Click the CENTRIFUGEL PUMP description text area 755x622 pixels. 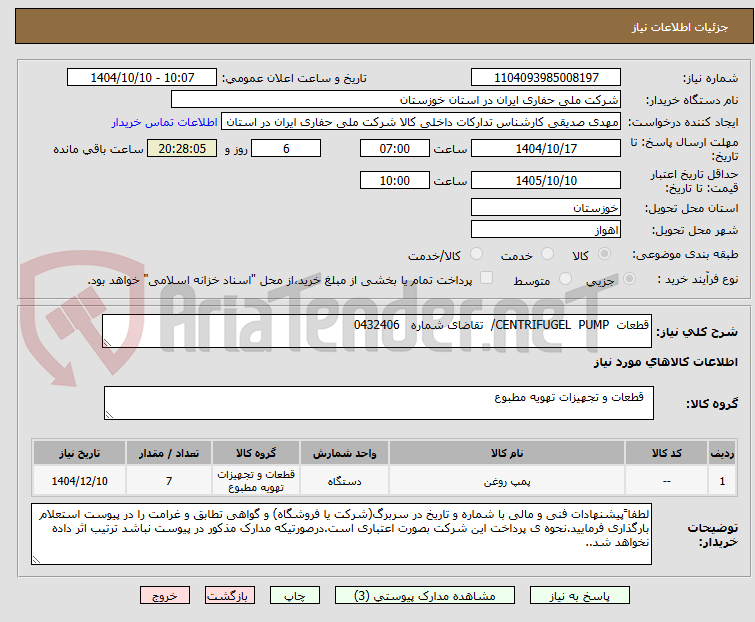click(377, 331)
